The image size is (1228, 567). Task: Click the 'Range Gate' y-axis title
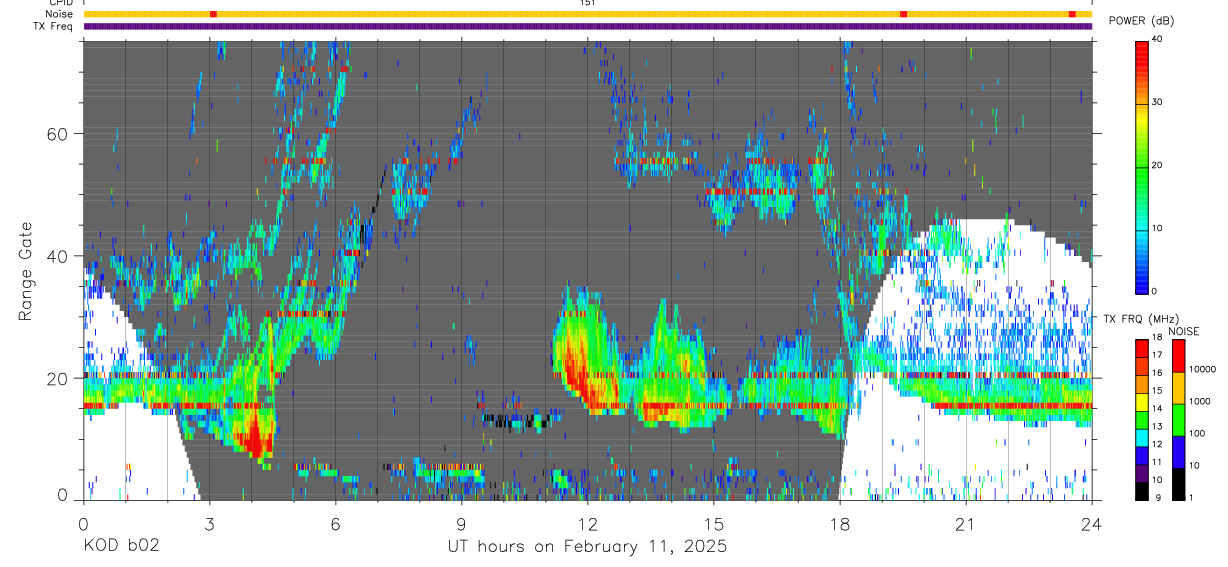(25, 269)
